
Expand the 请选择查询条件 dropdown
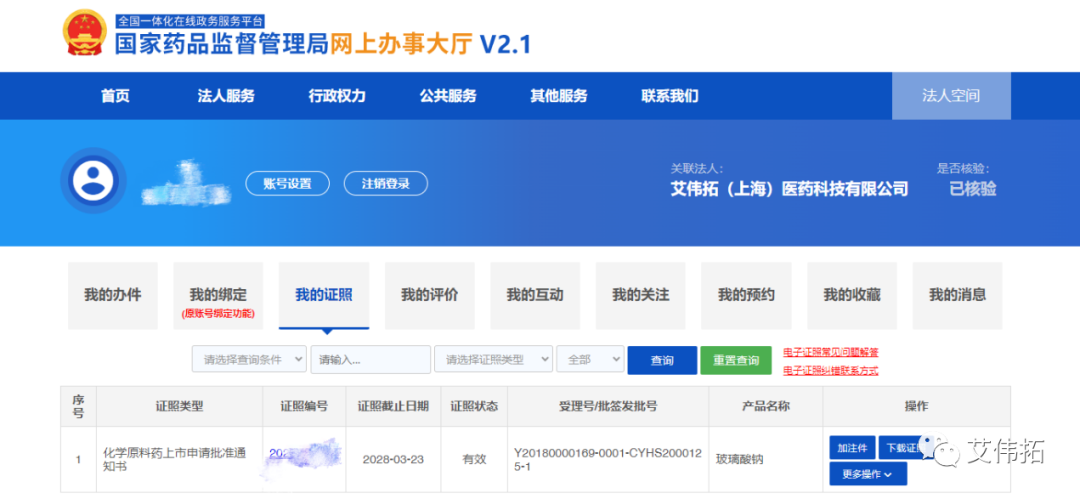[x=249, y=360]
